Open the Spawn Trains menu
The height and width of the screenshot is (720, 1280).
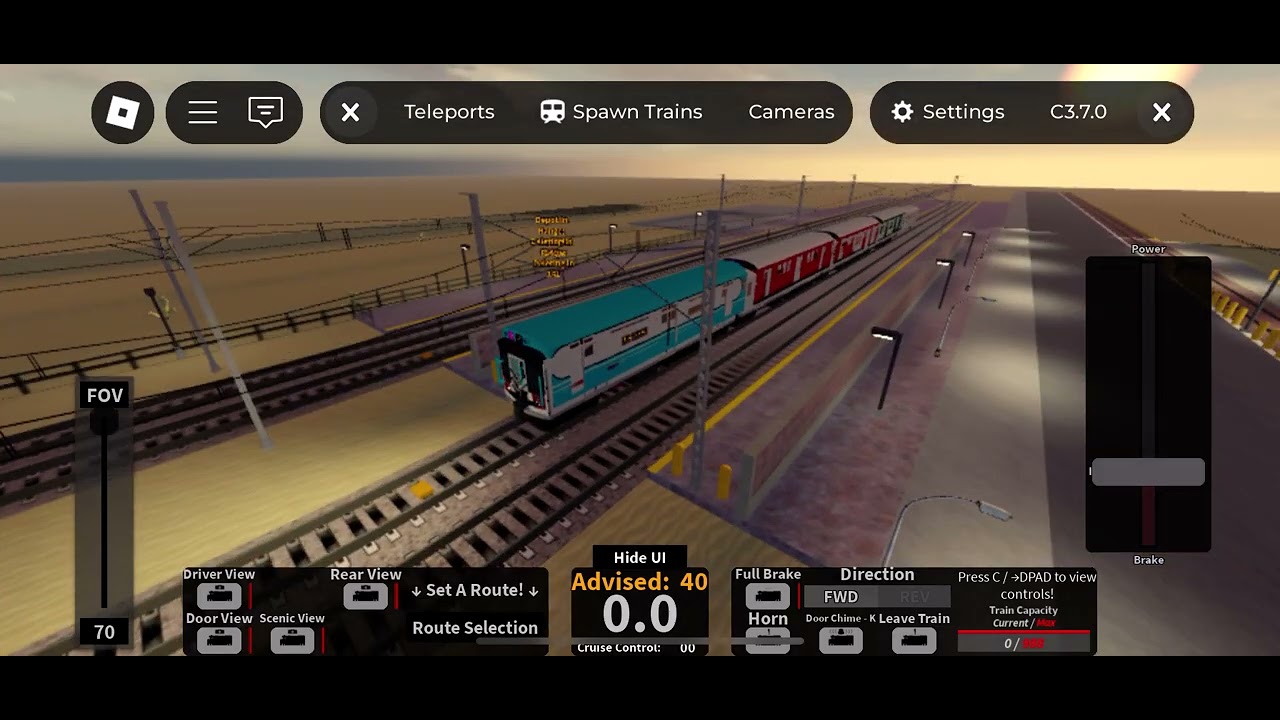coord(621,112)
